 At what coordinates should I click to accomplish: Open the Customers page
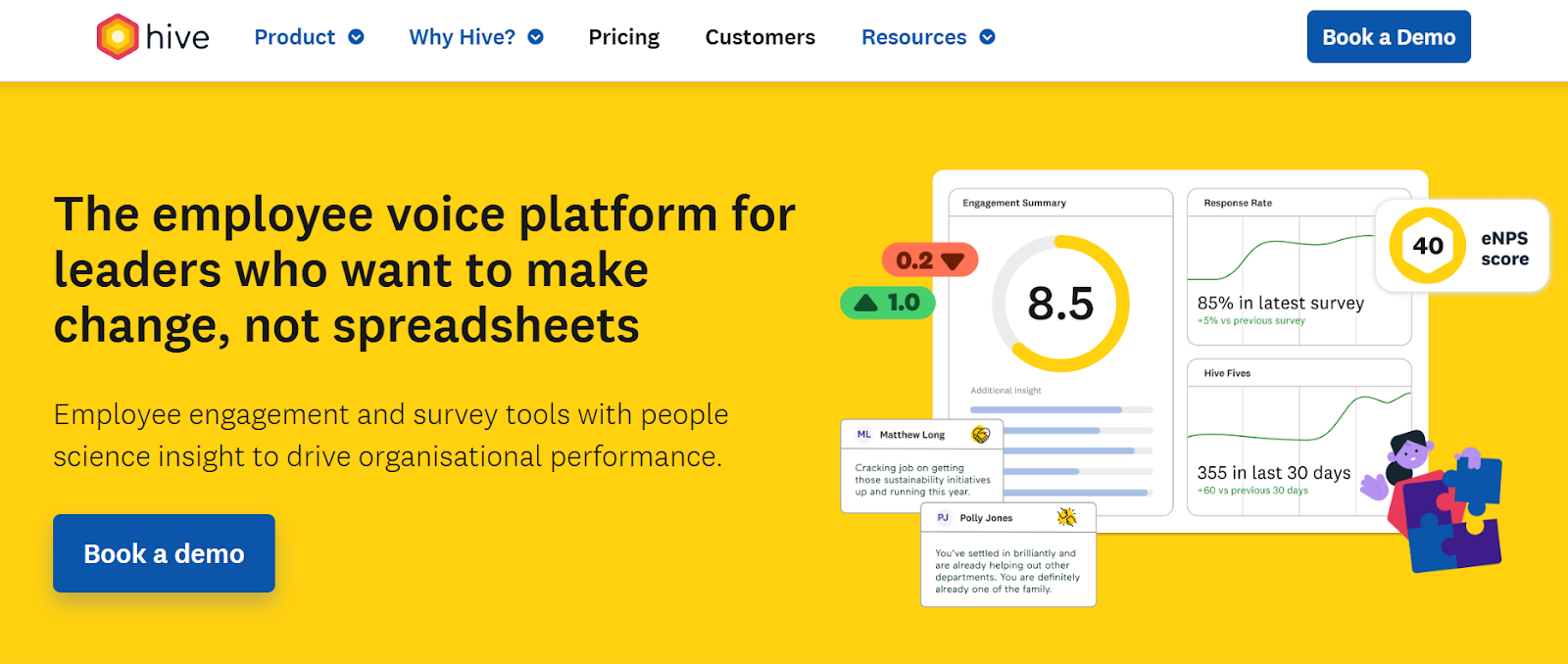(x=760, y=37)
